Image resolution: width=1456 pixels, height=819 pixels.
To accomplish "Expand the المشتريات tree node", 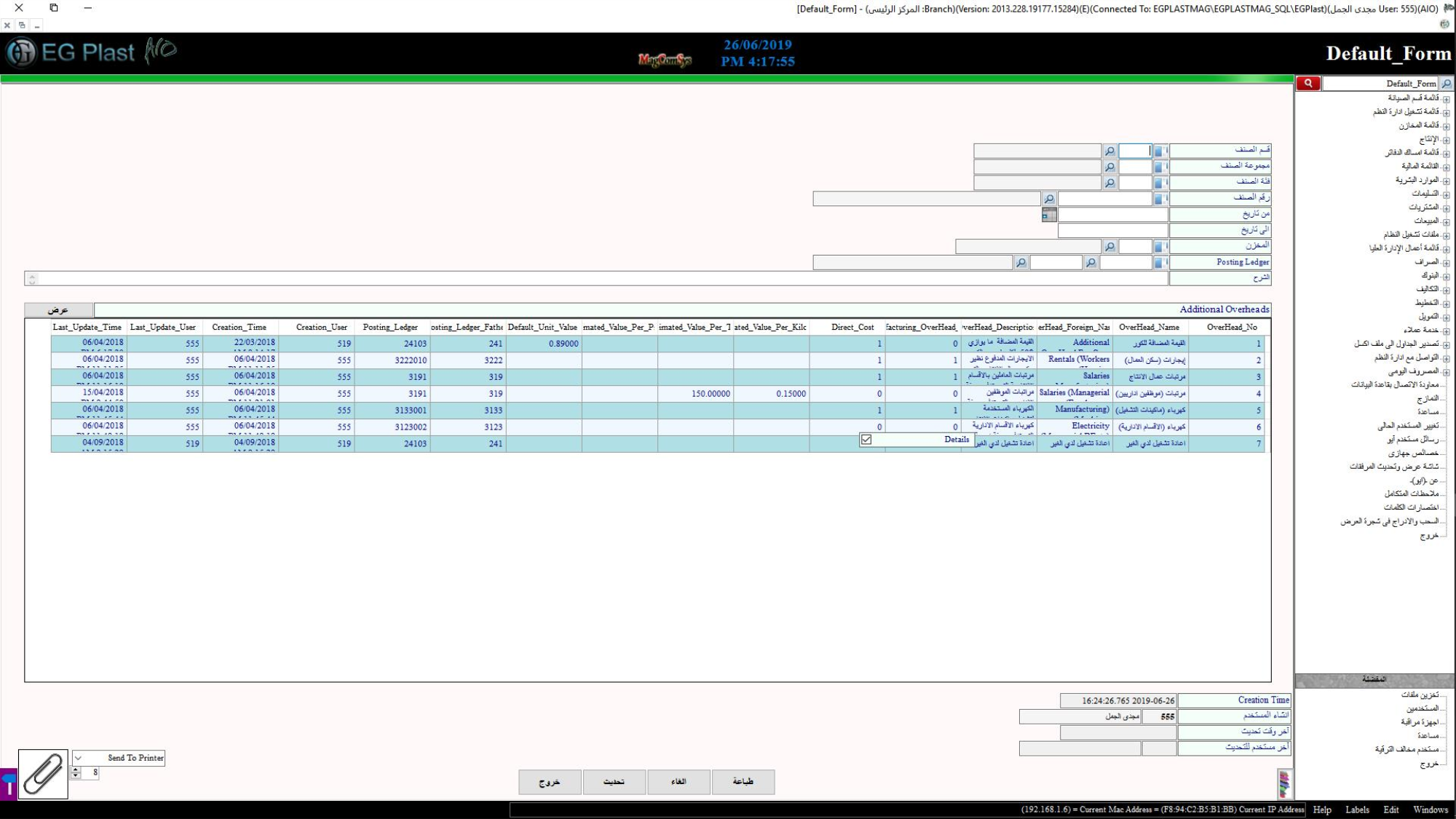I will [1447, 208].
